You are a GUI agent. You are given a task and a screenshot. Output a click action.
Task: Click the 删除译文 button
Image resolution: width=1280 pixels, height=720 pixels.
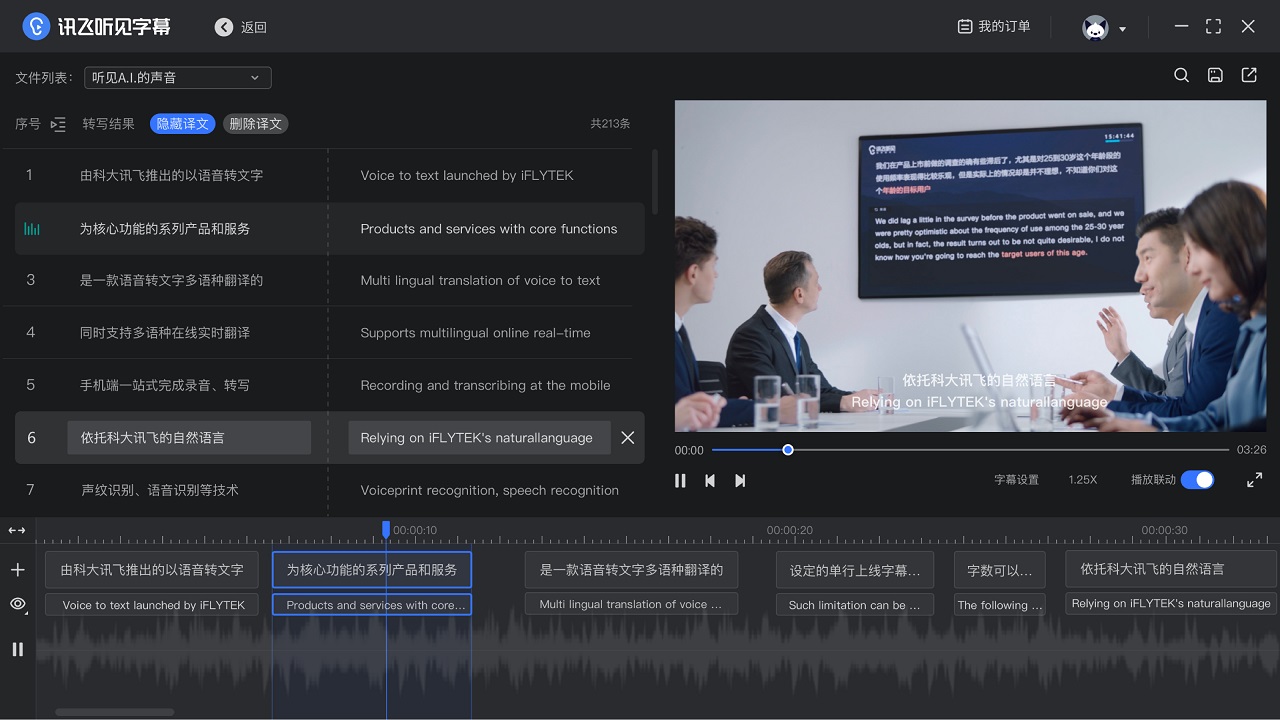pyautogui.click(x=255, y=124)
